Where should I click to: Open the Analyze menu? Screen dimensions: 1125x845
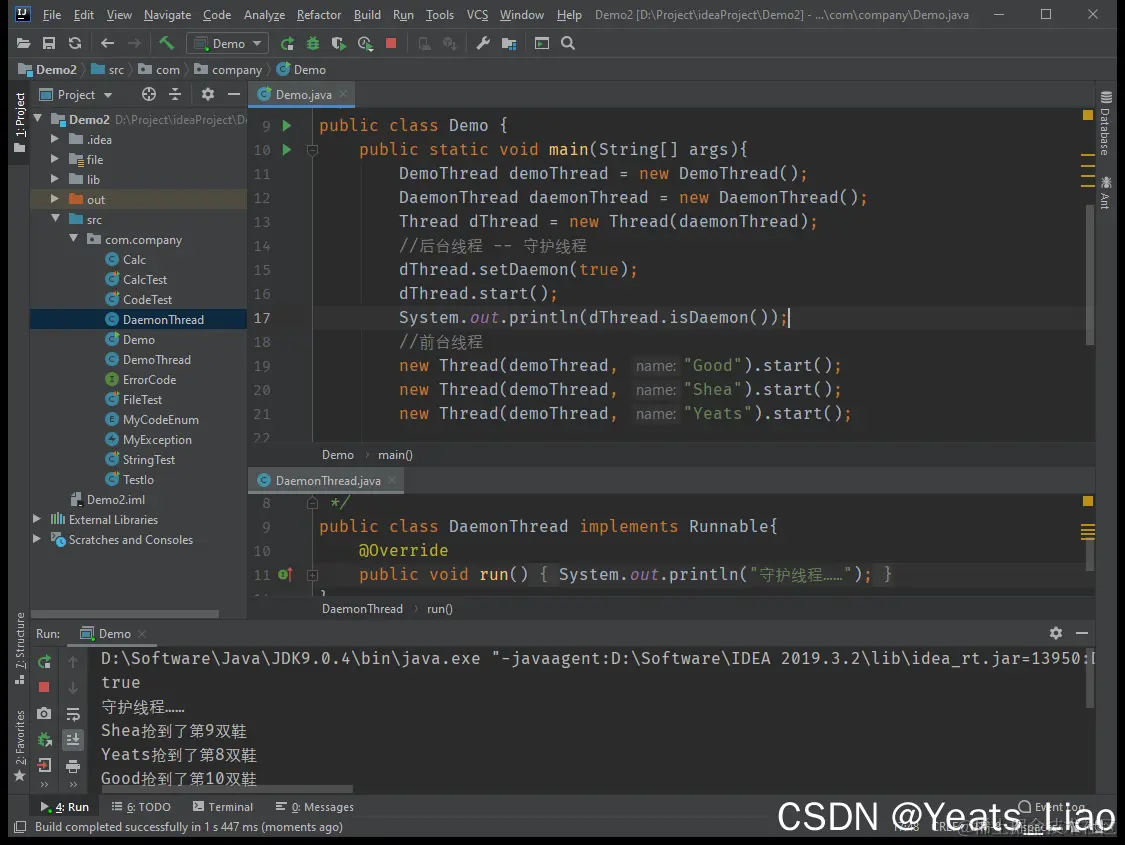click(x=264, y=14)
